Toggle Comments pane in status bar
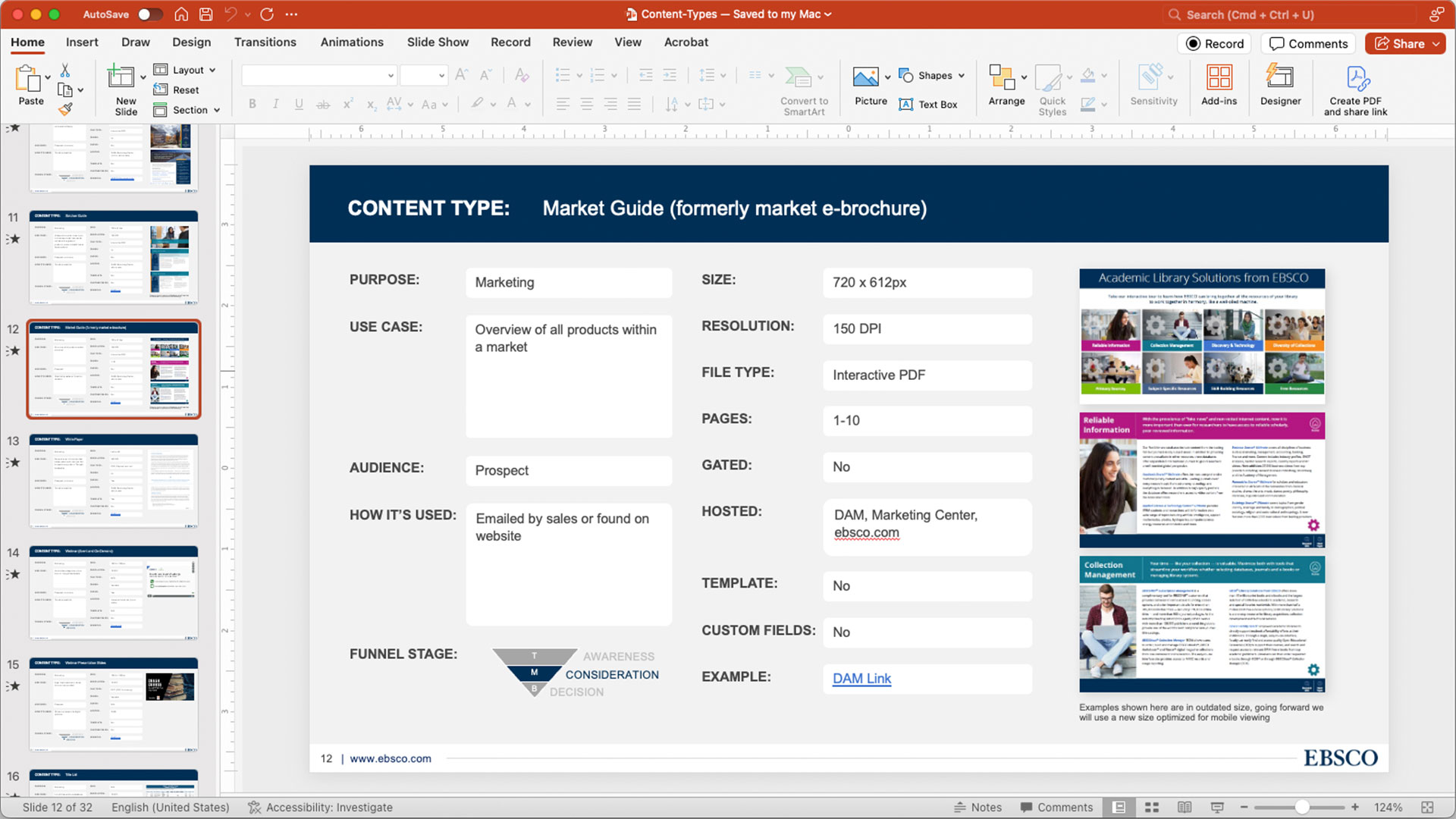 click(x=1056, y=808)
